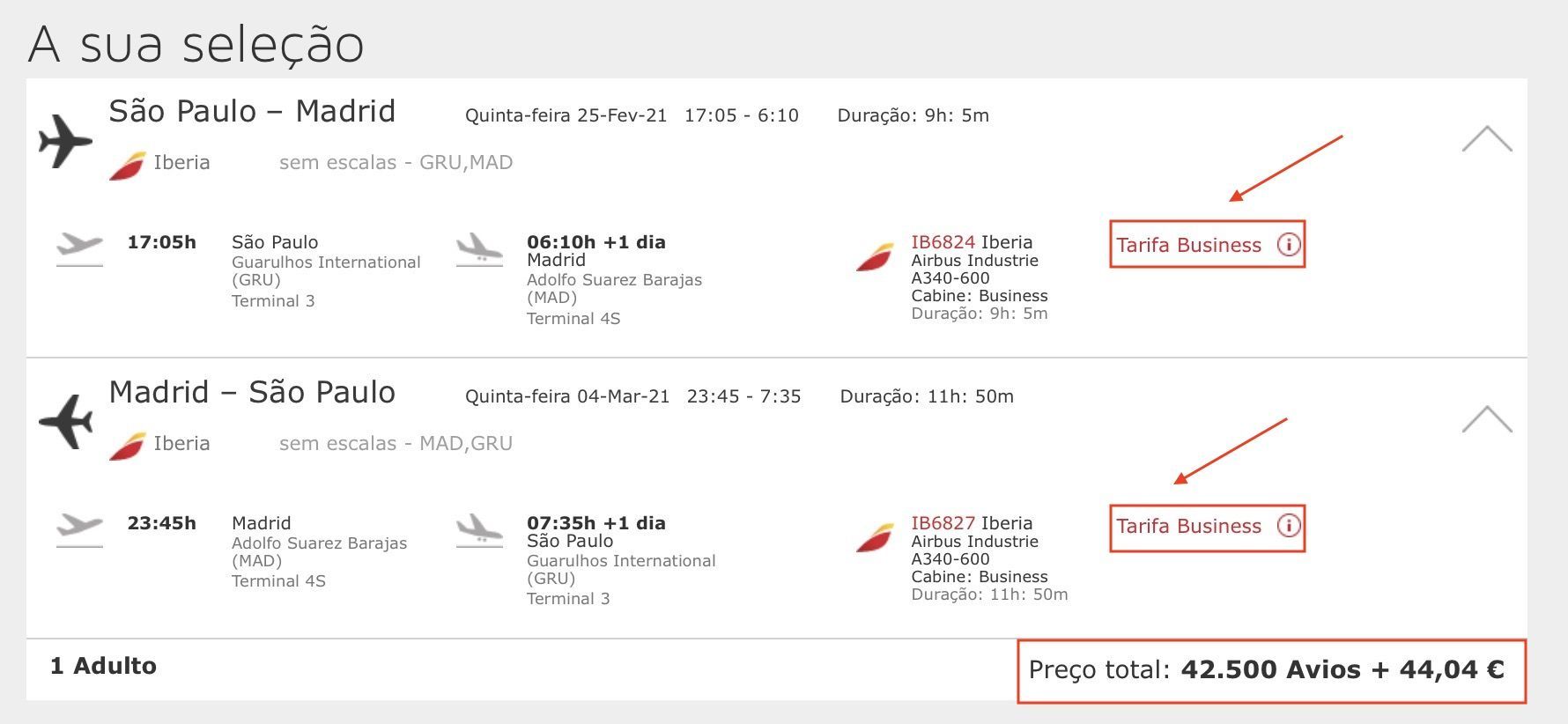Viewport: 1568px width, 724px height.
Task: Open the IB6824 flight number link
Action: coord(943,242)
